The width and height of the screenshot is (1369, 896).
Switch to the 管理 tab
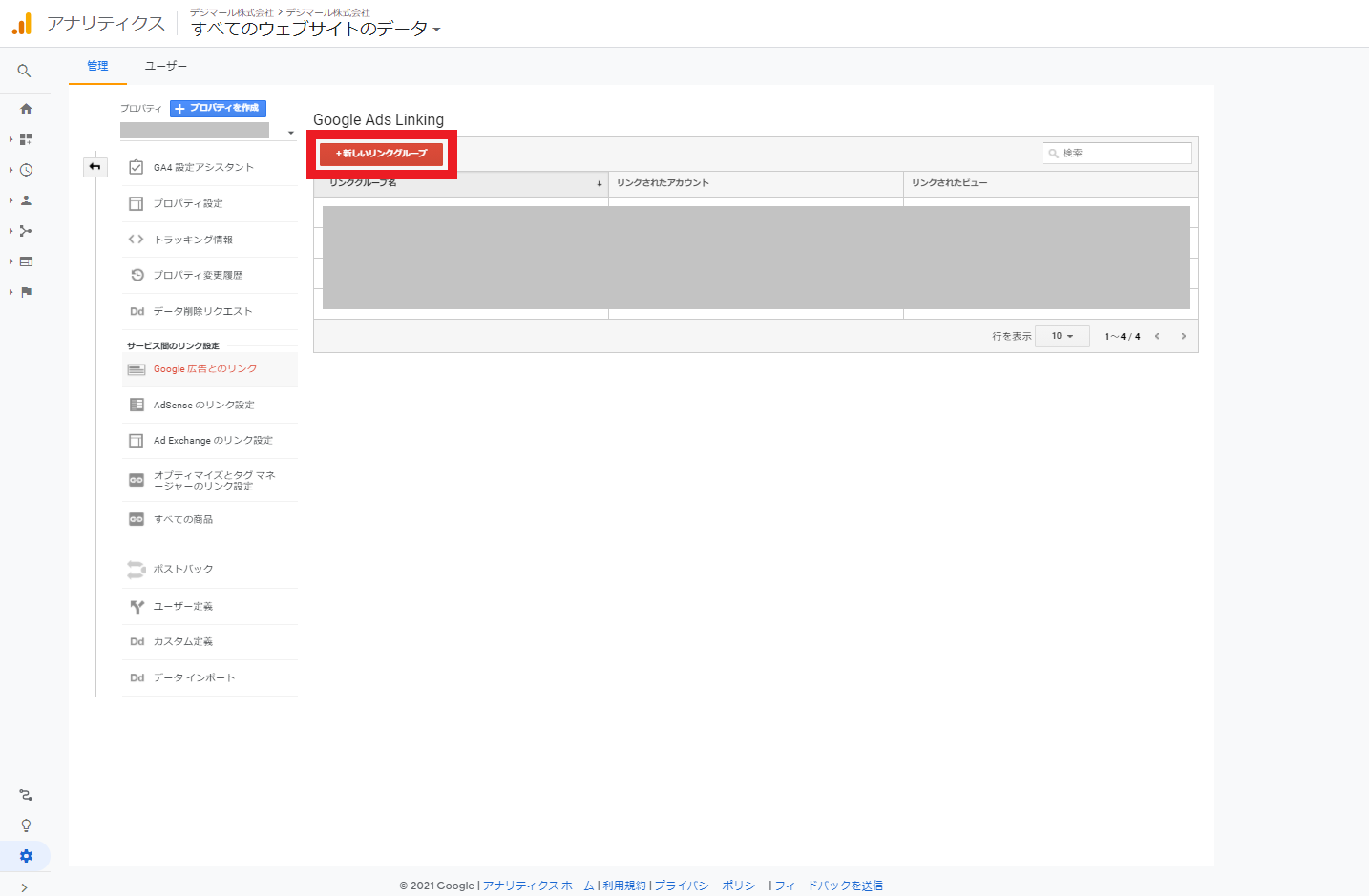(x=97, y=66)
